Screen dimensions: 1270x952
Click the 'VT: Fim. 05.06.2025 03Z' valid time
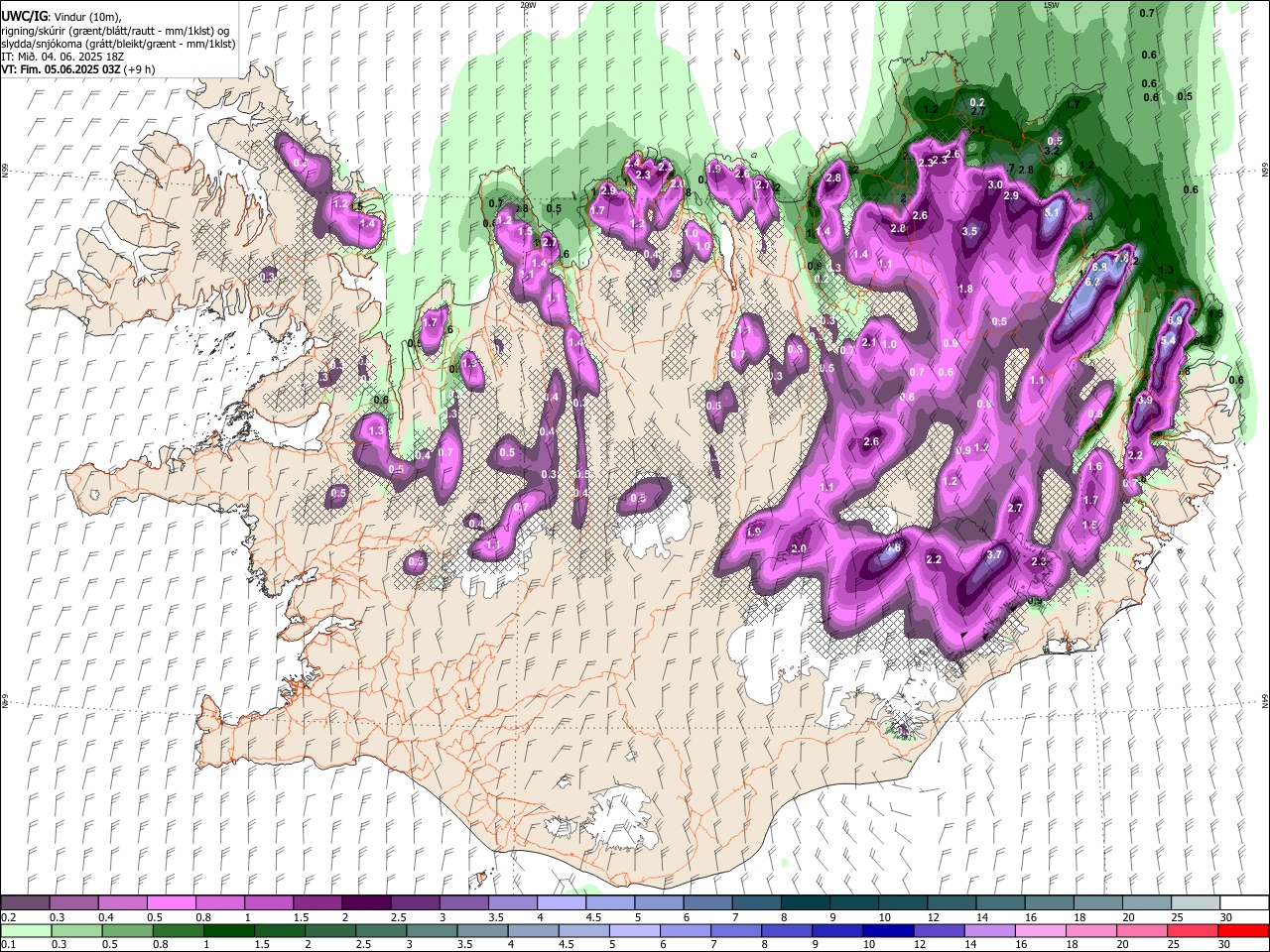(60, 69)
